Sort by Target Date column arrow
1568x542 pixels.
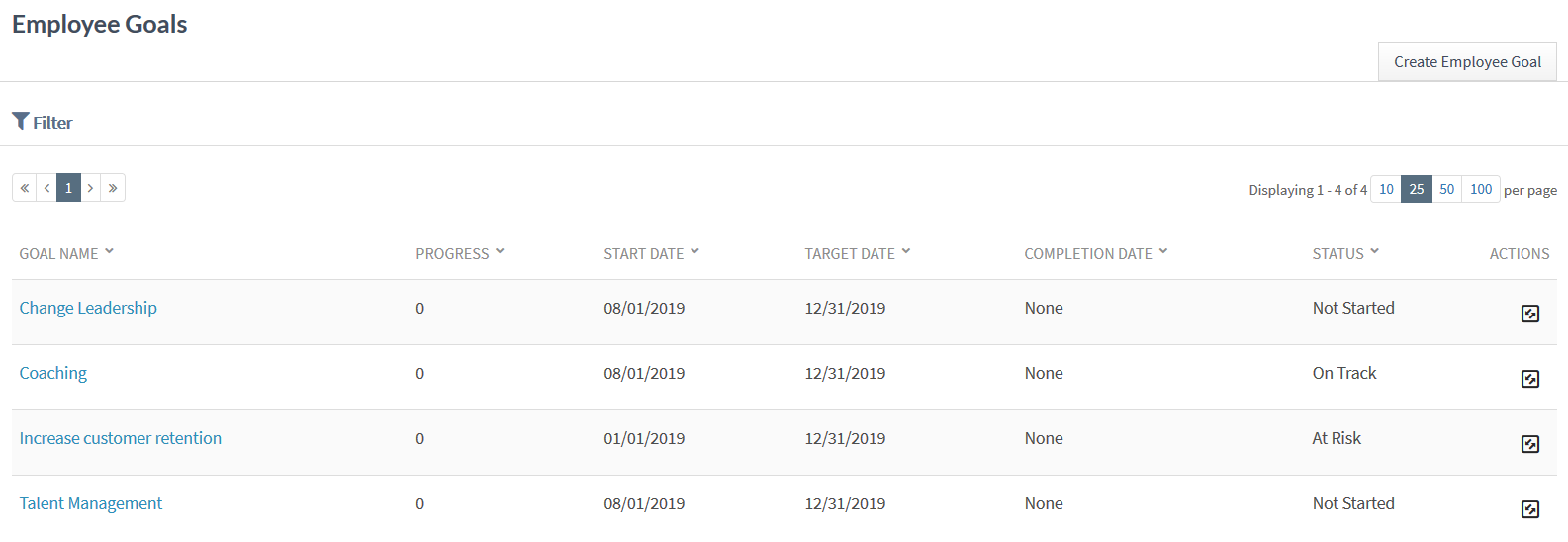pyautogui.click(x=906, y=251)
